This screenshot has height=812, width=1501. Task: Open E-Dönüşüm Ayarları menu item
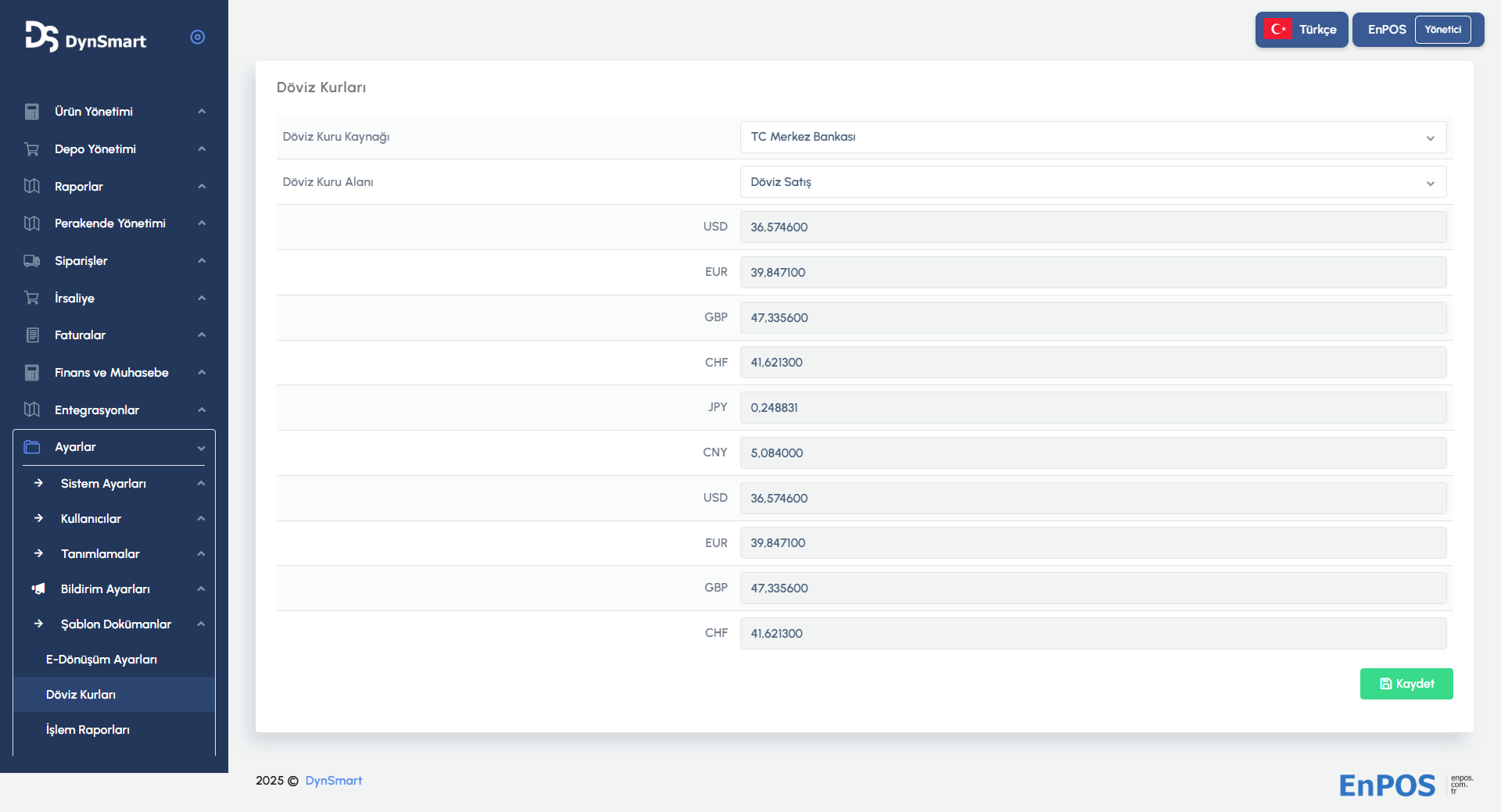click(102, 660)
